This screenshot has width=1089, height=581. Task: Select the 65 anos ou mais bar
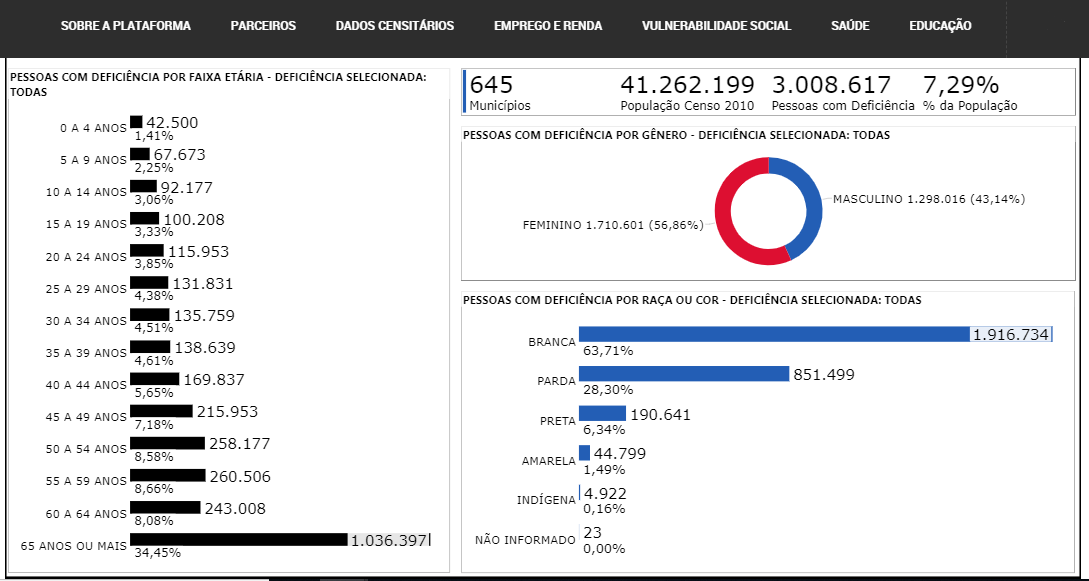point(238,540)
